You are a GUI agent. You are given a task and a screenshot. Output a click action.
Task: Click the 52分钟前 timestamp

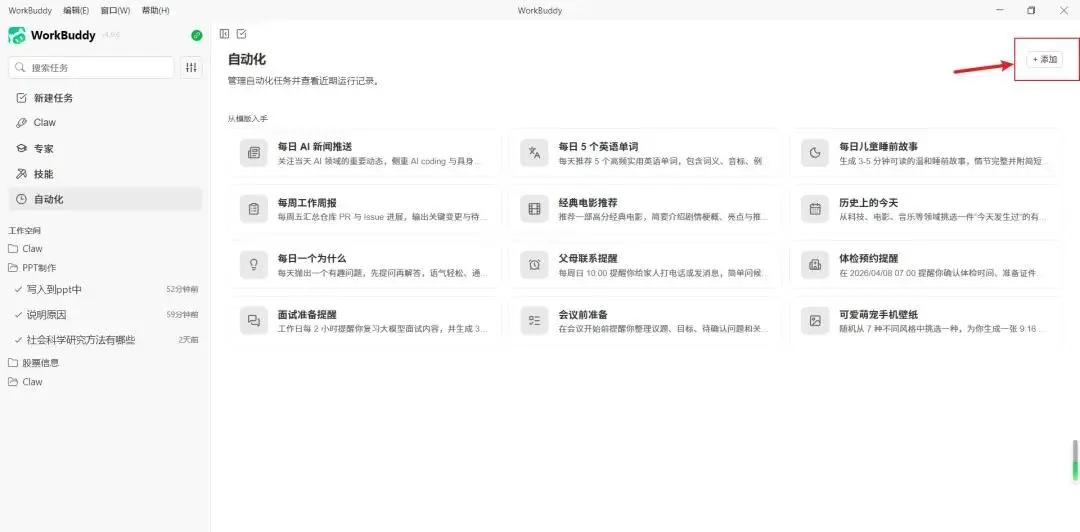183,289
